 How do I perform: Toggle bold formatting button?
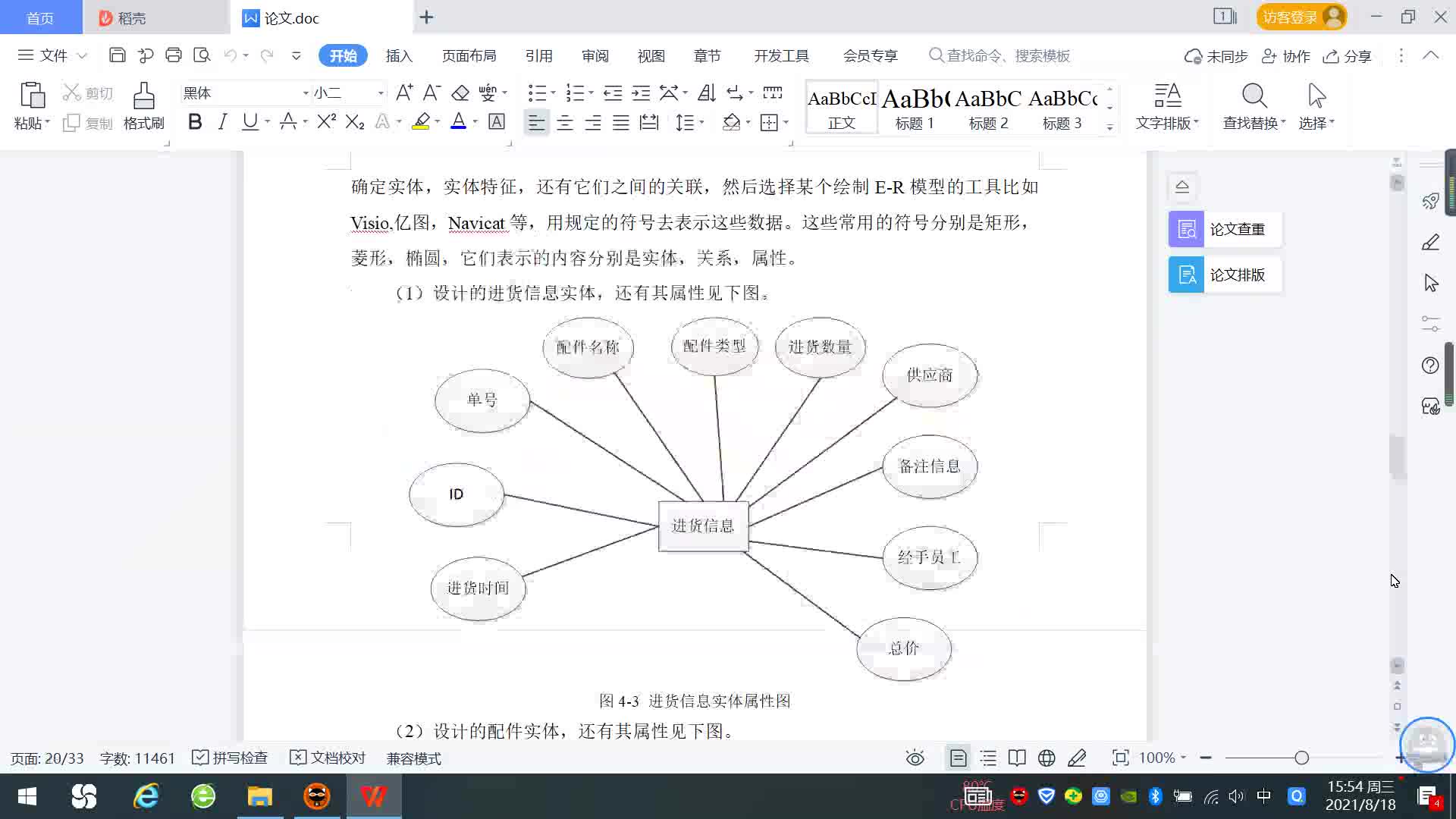pyautogui.click(x=195, y=122)
